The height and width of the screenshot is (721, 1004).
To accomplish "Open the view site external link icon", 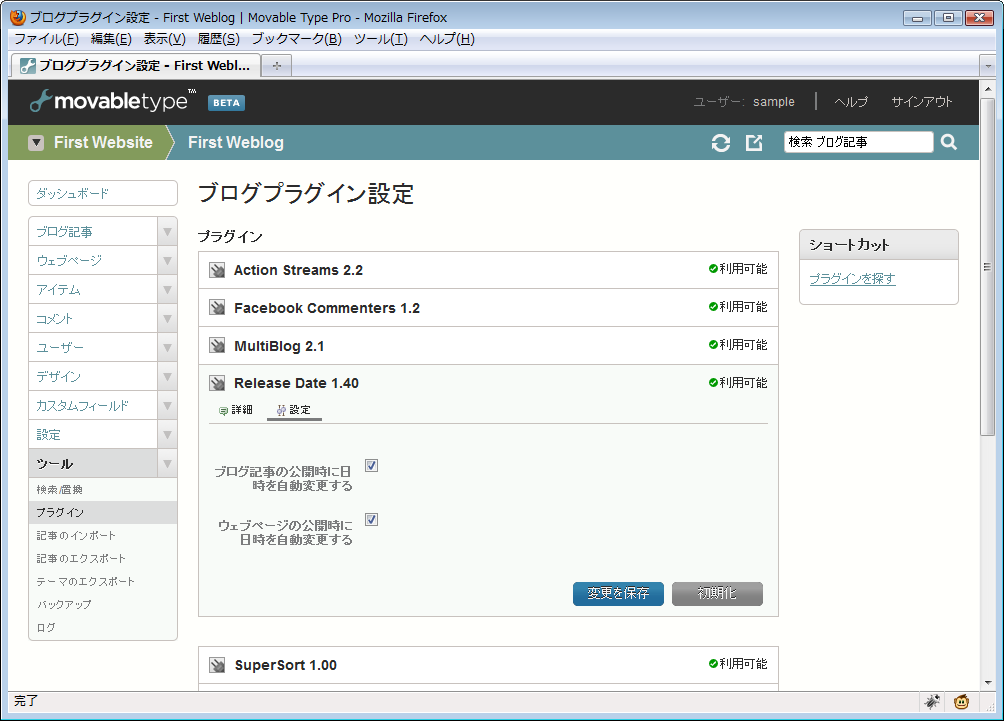I will point(754,143).
